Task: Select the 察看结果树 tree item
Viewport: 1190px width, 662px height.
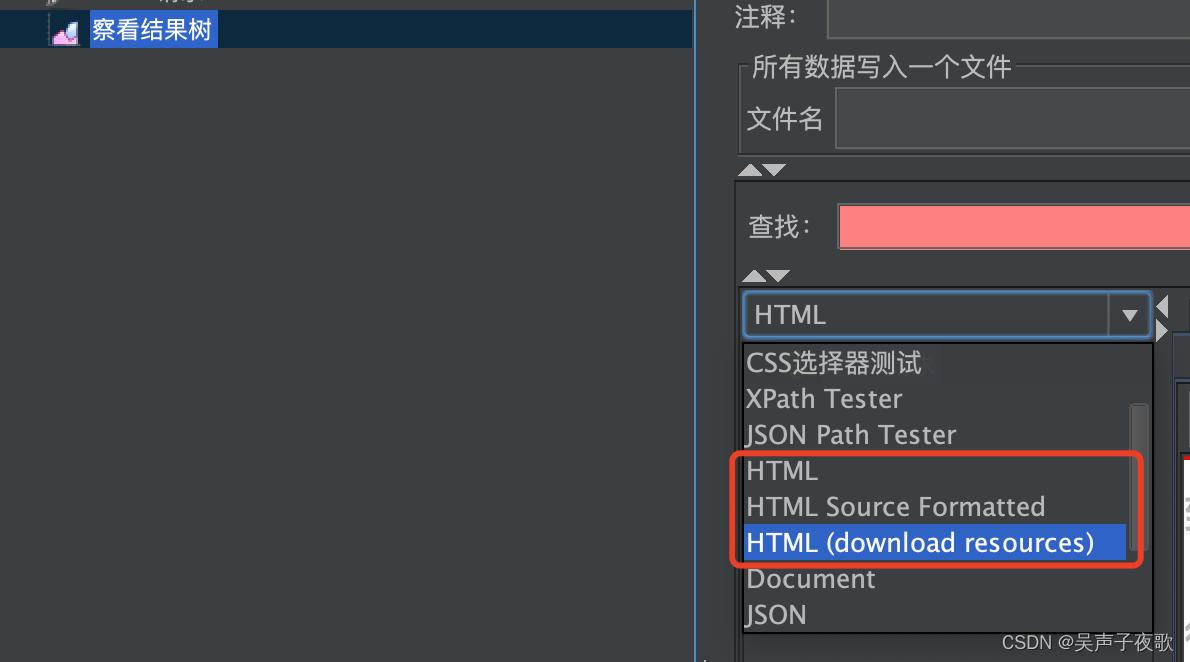Action: pyautogui.click(x=152, y=29)
